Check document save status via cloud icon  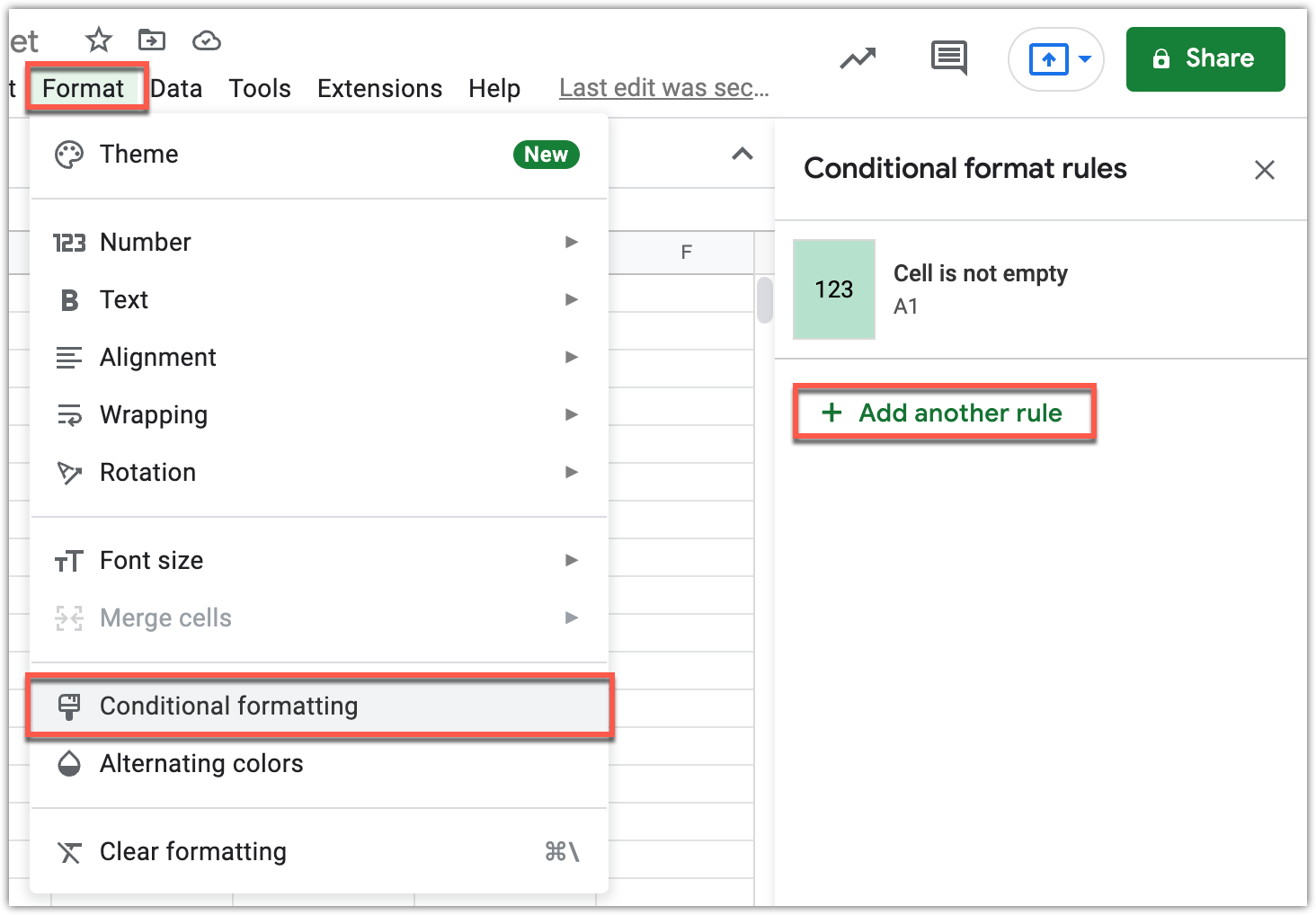click(206, 40)
